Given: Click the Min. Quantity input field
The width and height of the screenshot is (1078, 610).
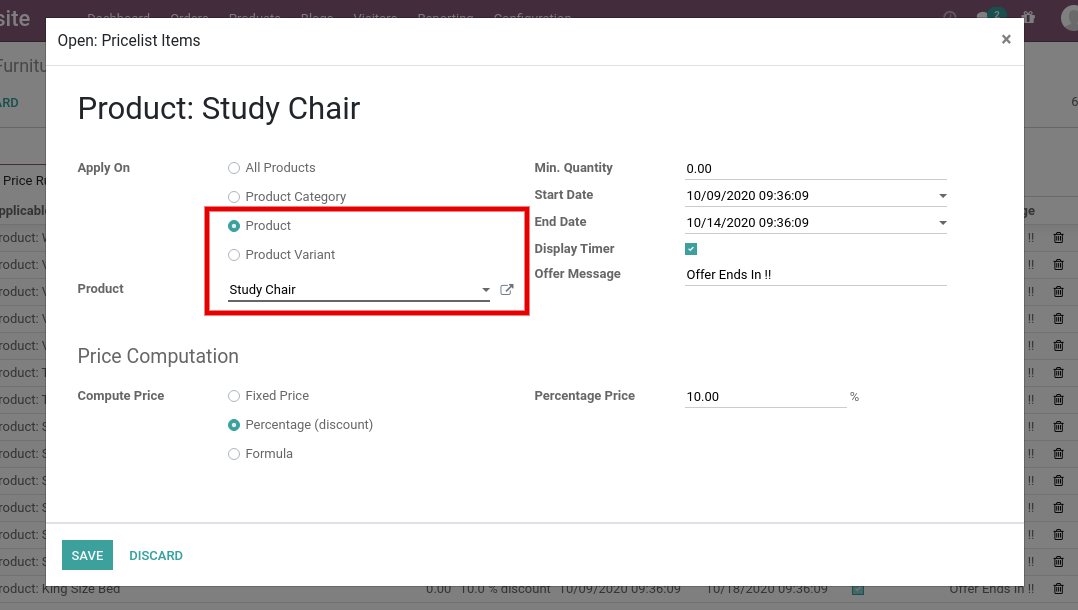Looking at the screenshot, I should point(815,169).
